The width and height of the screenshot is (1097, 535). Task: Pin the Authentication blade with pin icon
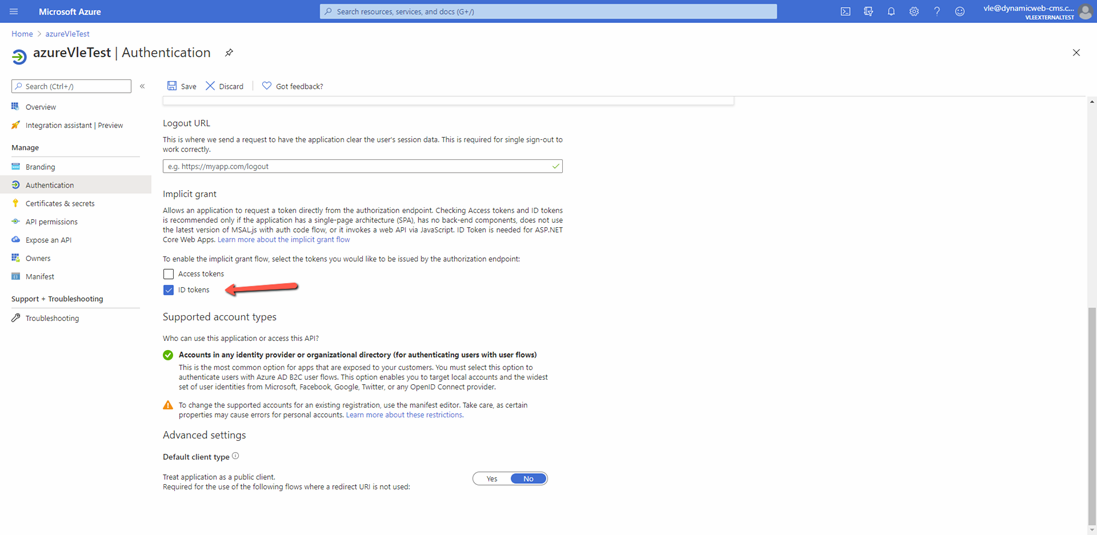(229, 53)
